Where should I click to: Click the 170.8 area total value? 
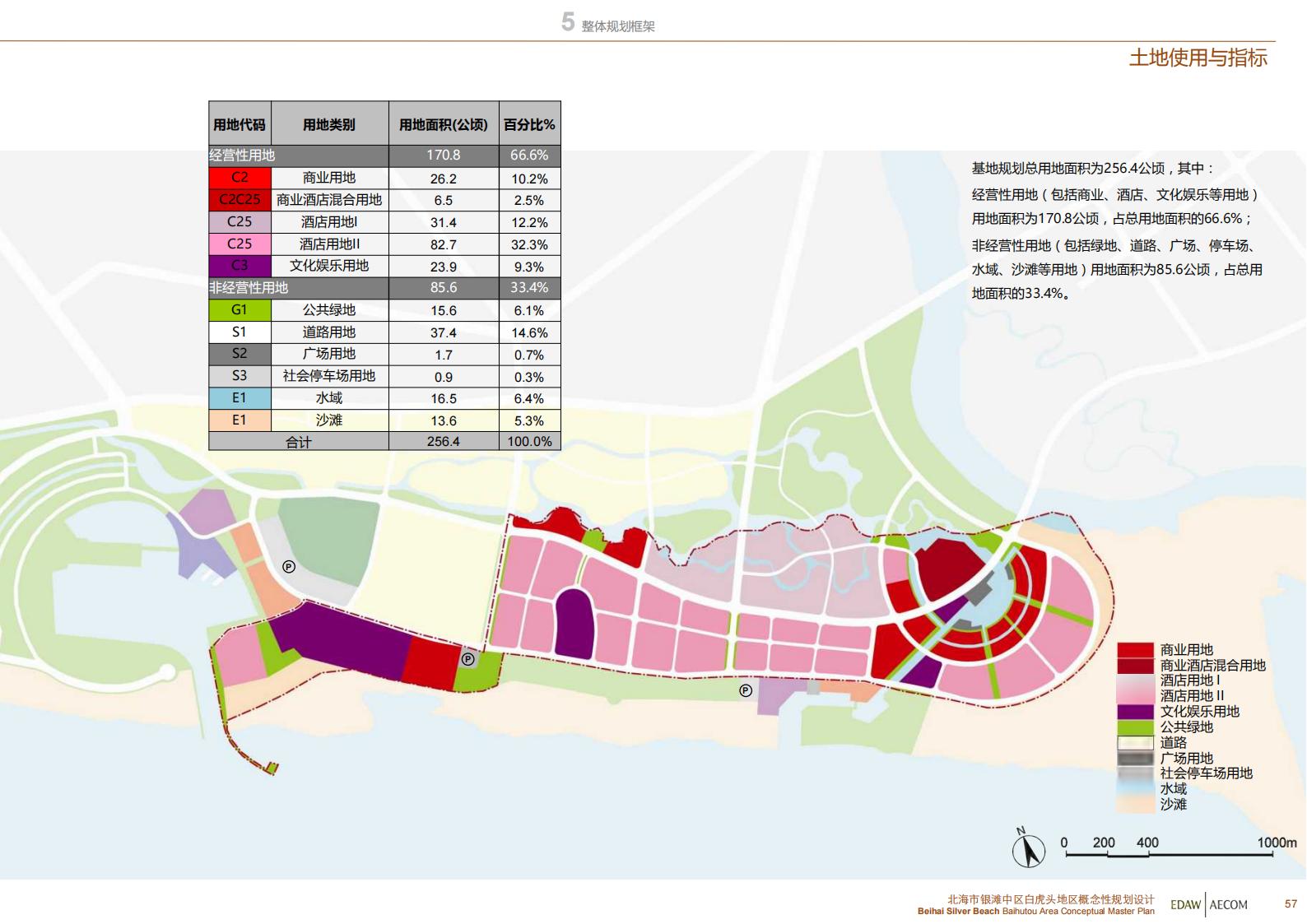[x=444, y=156]
